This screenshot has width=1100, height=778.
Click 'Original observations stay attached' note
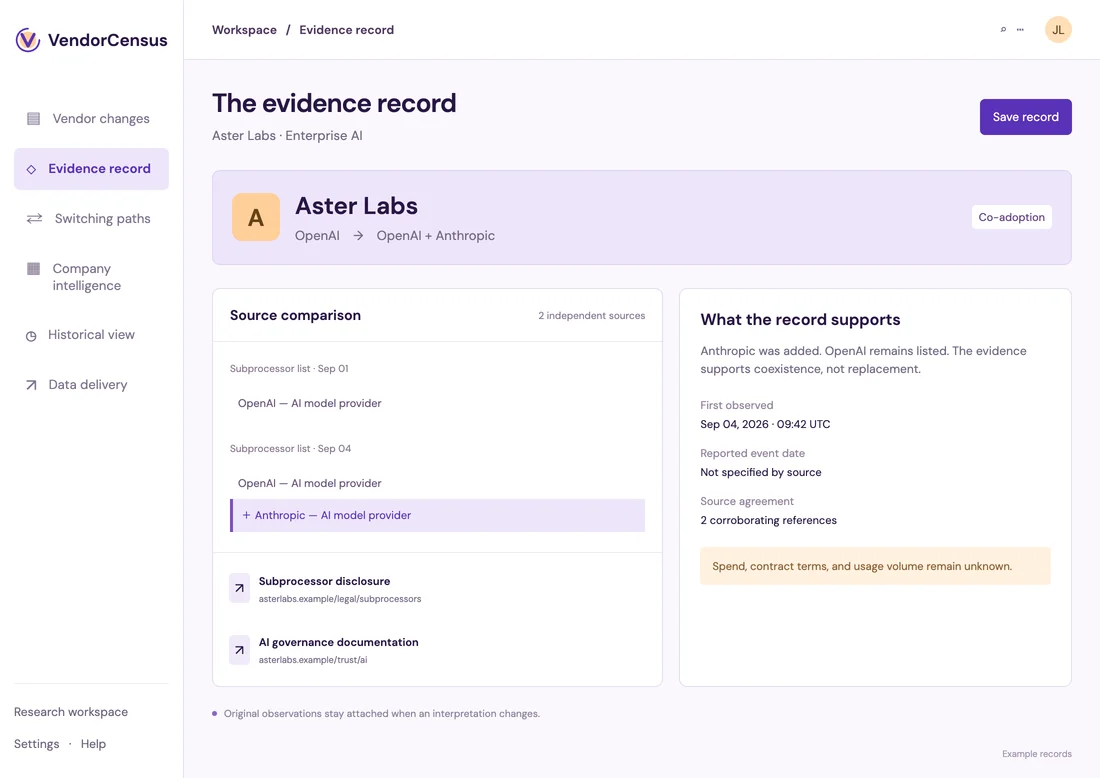tap(382, 714)
